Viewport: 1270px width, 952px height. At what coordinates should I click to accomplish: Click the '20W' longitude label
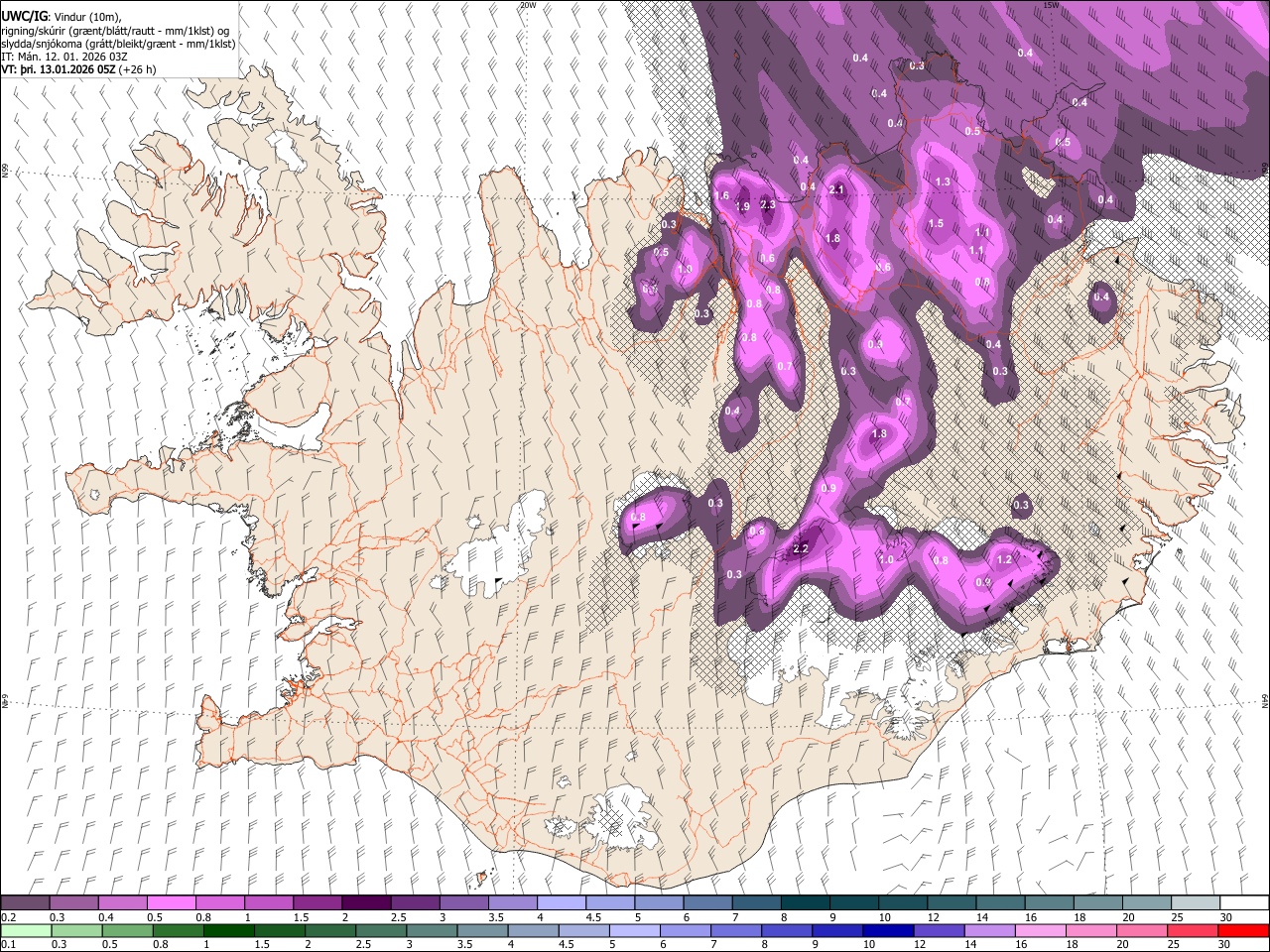point(528,5)
